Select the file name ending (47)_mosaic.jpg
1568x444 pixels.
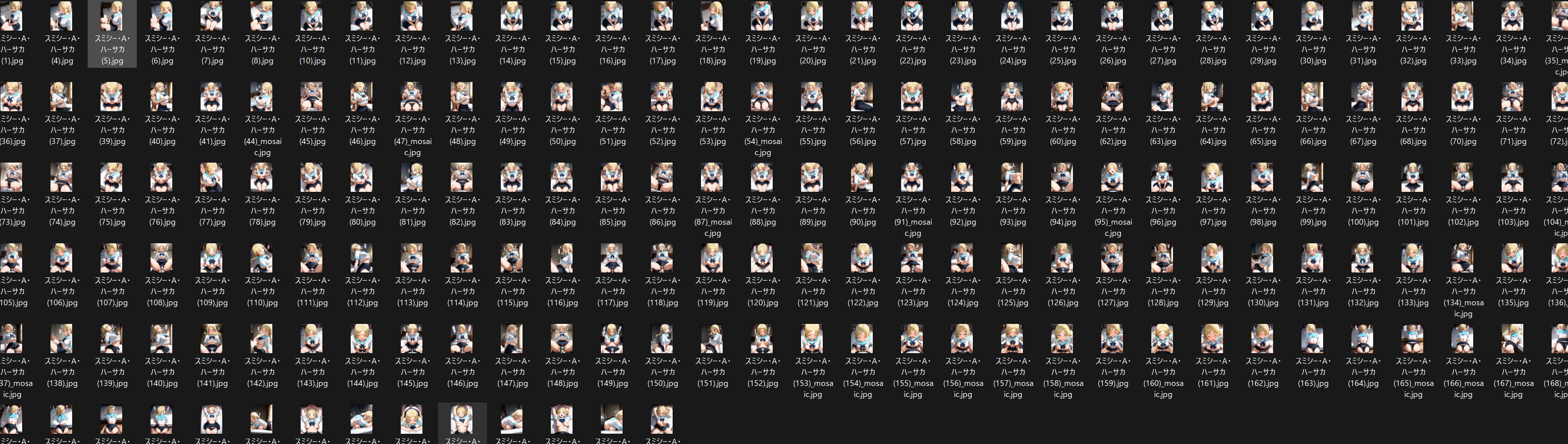(x=412, y=136)
